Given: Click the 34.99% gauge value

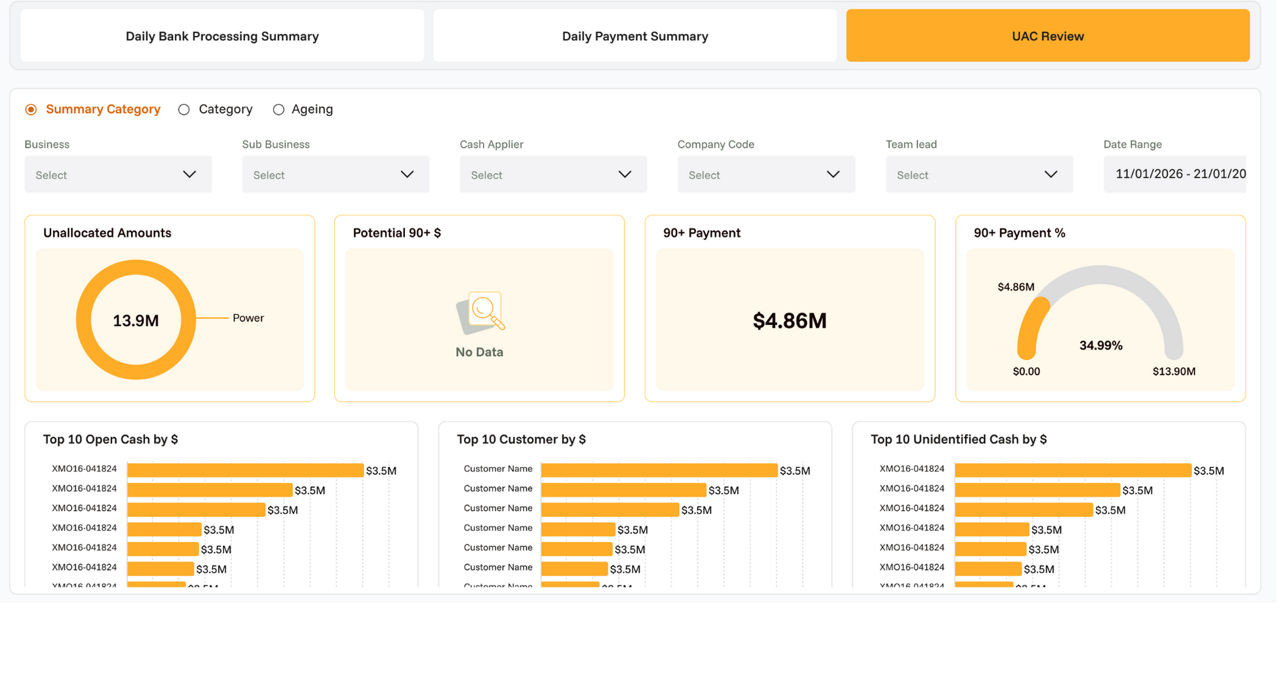Looking at the screenshot, I should 1101,345.
